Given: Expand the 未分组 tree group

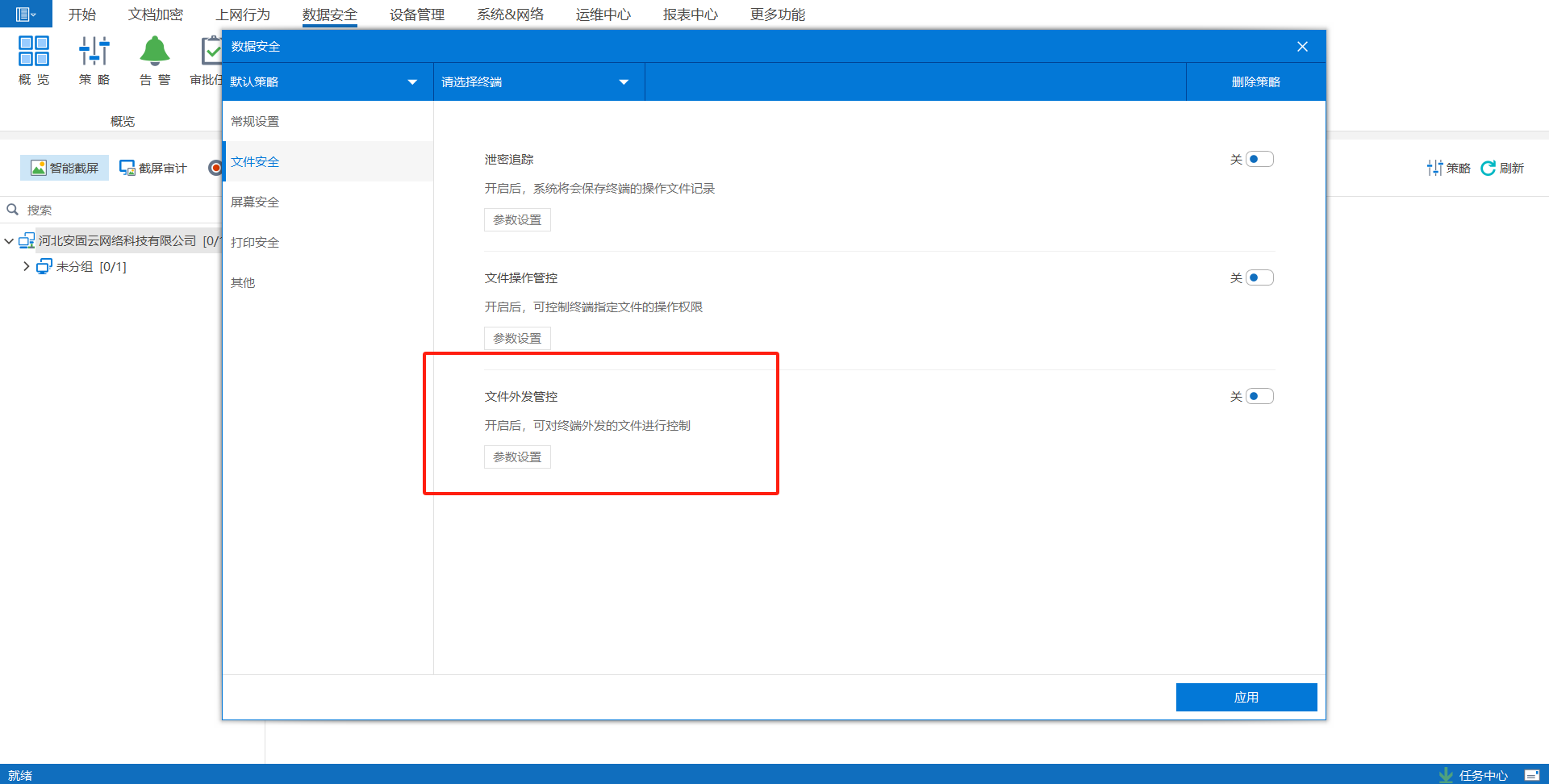Looking at the screenshot, I should coord(27,266).
